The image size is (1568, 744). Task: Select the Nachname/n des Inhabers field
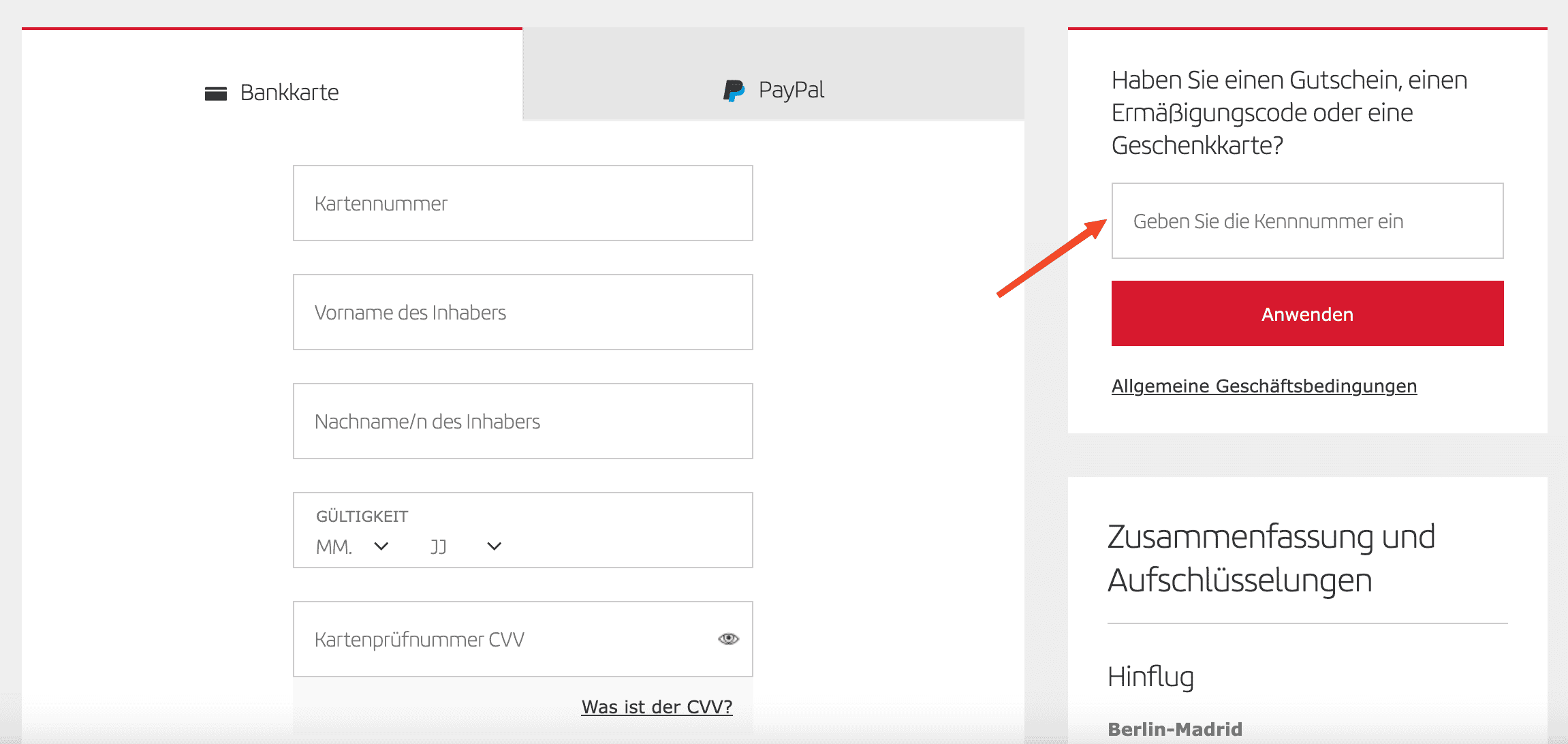click(522, 421)
